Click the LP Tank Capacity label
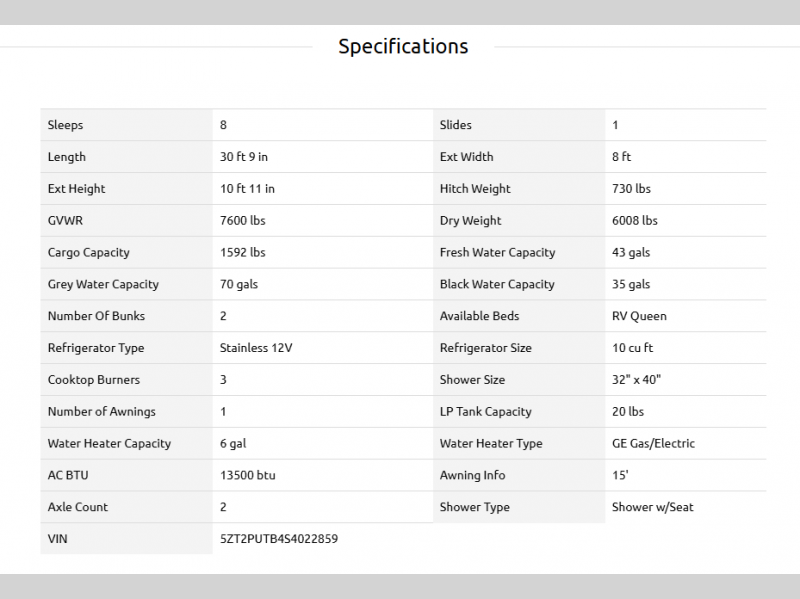 click(485, 412)
